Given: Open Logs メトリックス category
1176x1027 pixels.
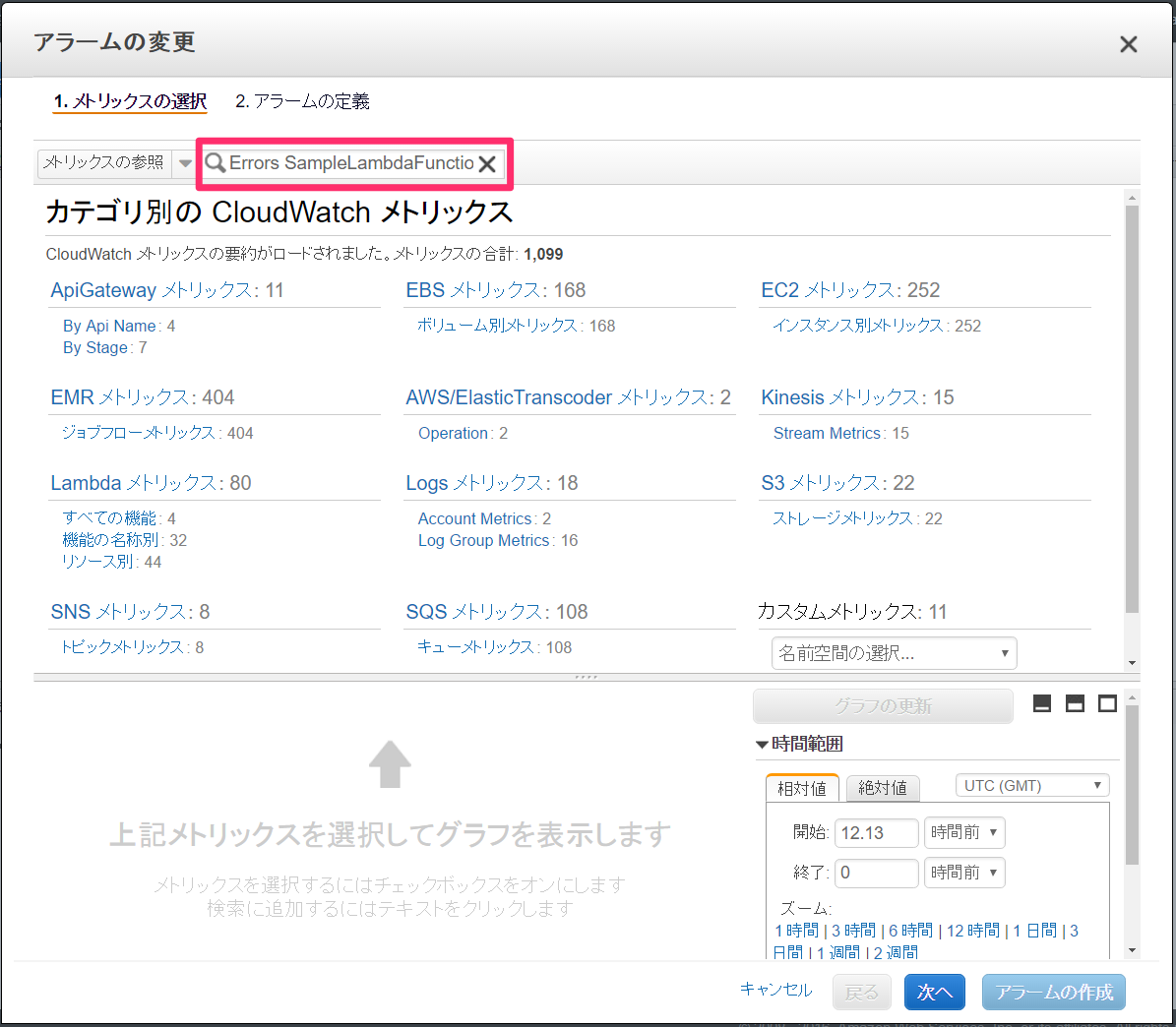Looking at the screenshot, I should 474,483.
